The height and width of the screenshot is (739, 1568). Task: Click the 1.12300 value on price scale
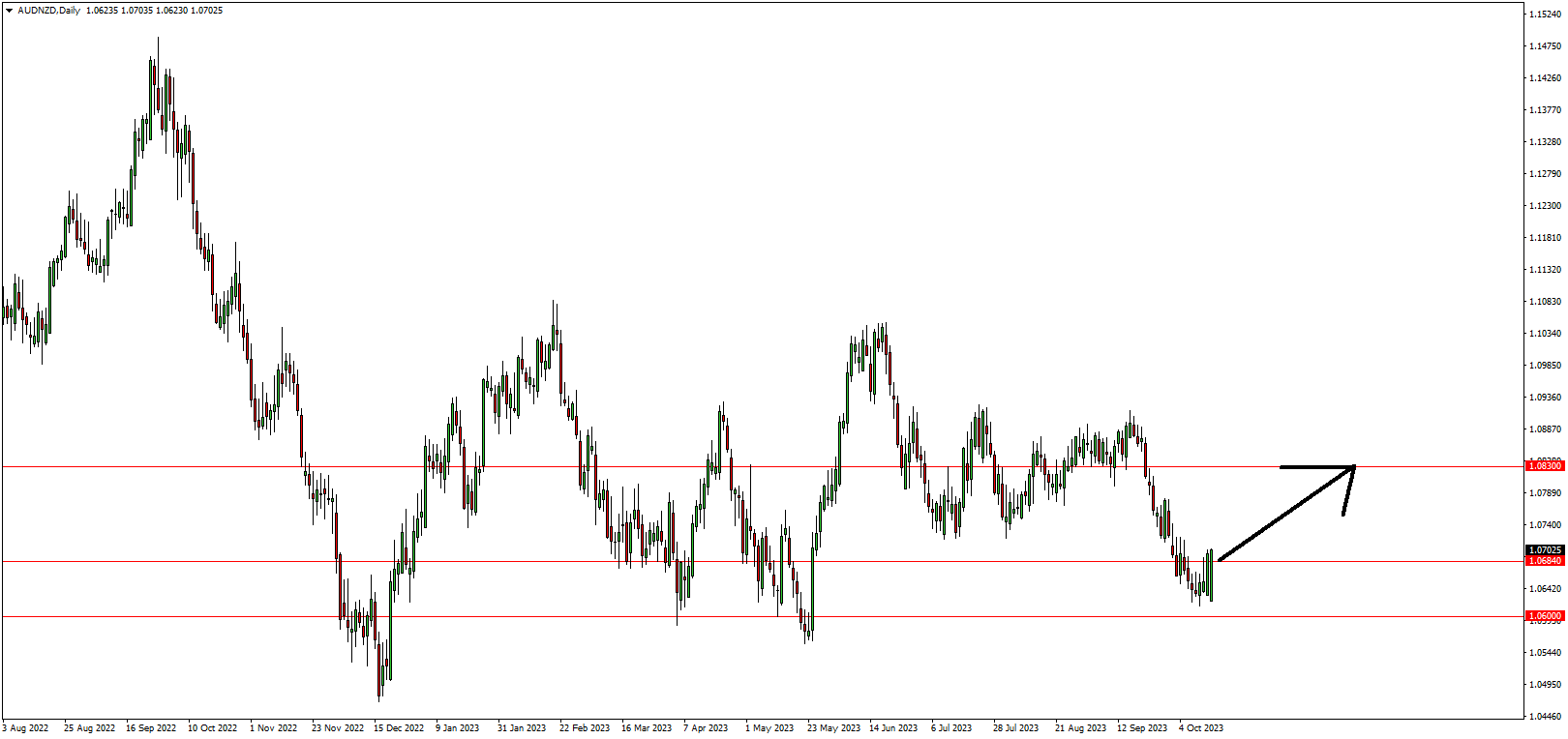click(1545, 206)
